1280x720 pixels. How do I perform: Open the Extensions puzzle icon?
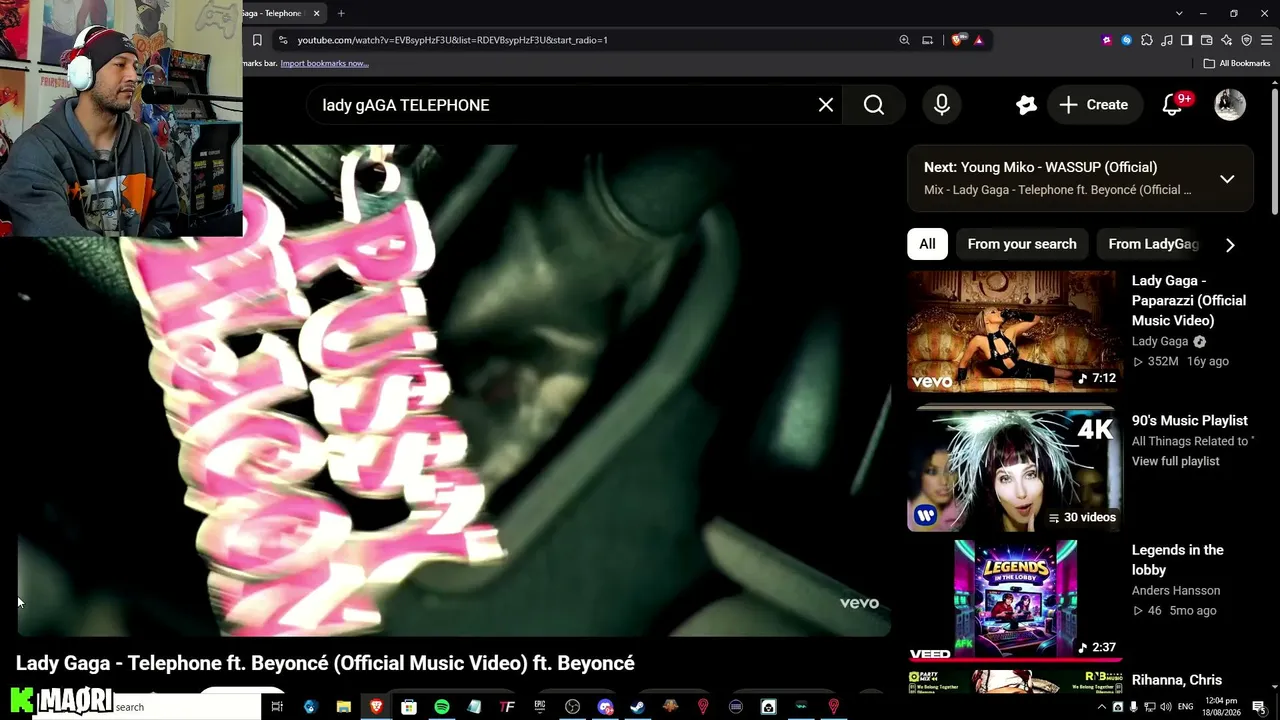[1146, 40]
